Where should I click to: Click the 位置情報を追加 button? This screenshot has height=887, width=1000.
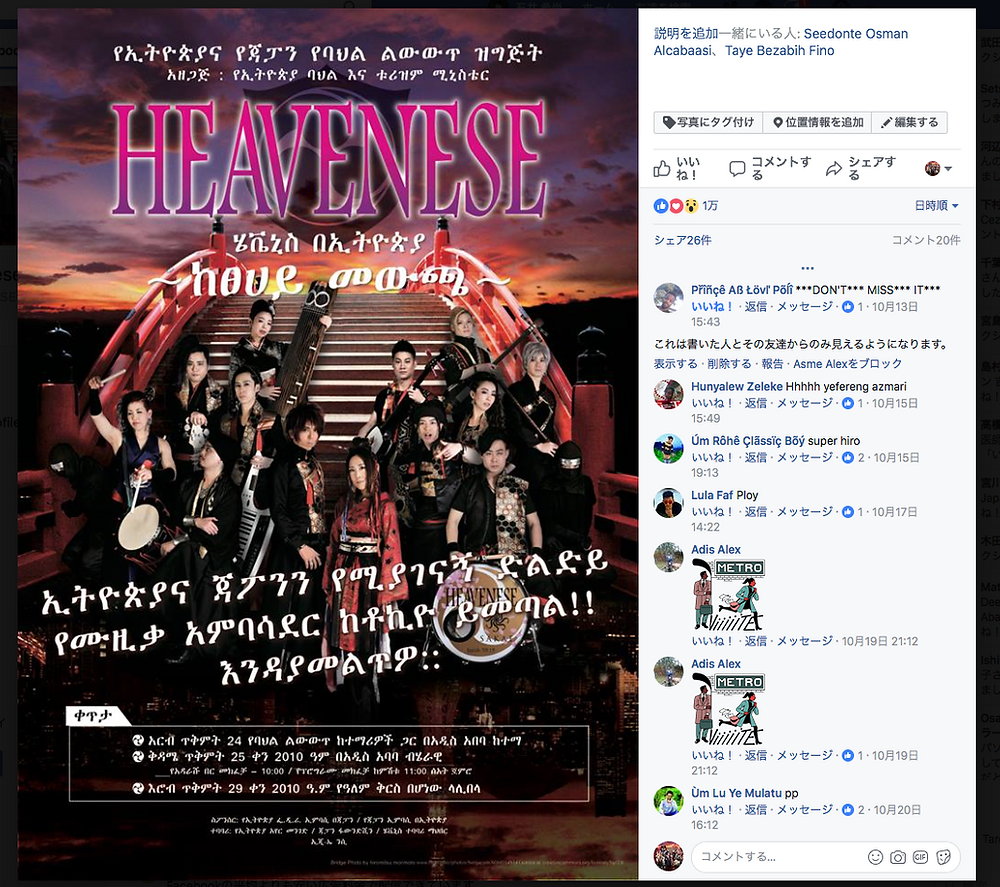(x=818, y=122)
